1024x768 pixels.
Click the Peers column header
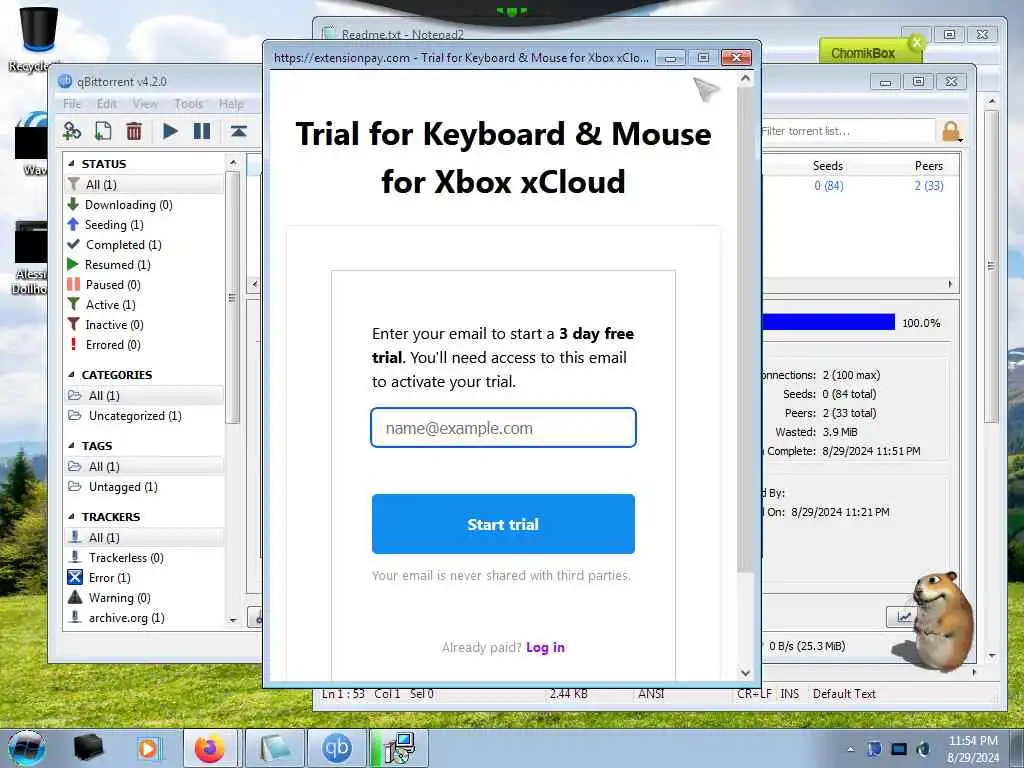929,166
